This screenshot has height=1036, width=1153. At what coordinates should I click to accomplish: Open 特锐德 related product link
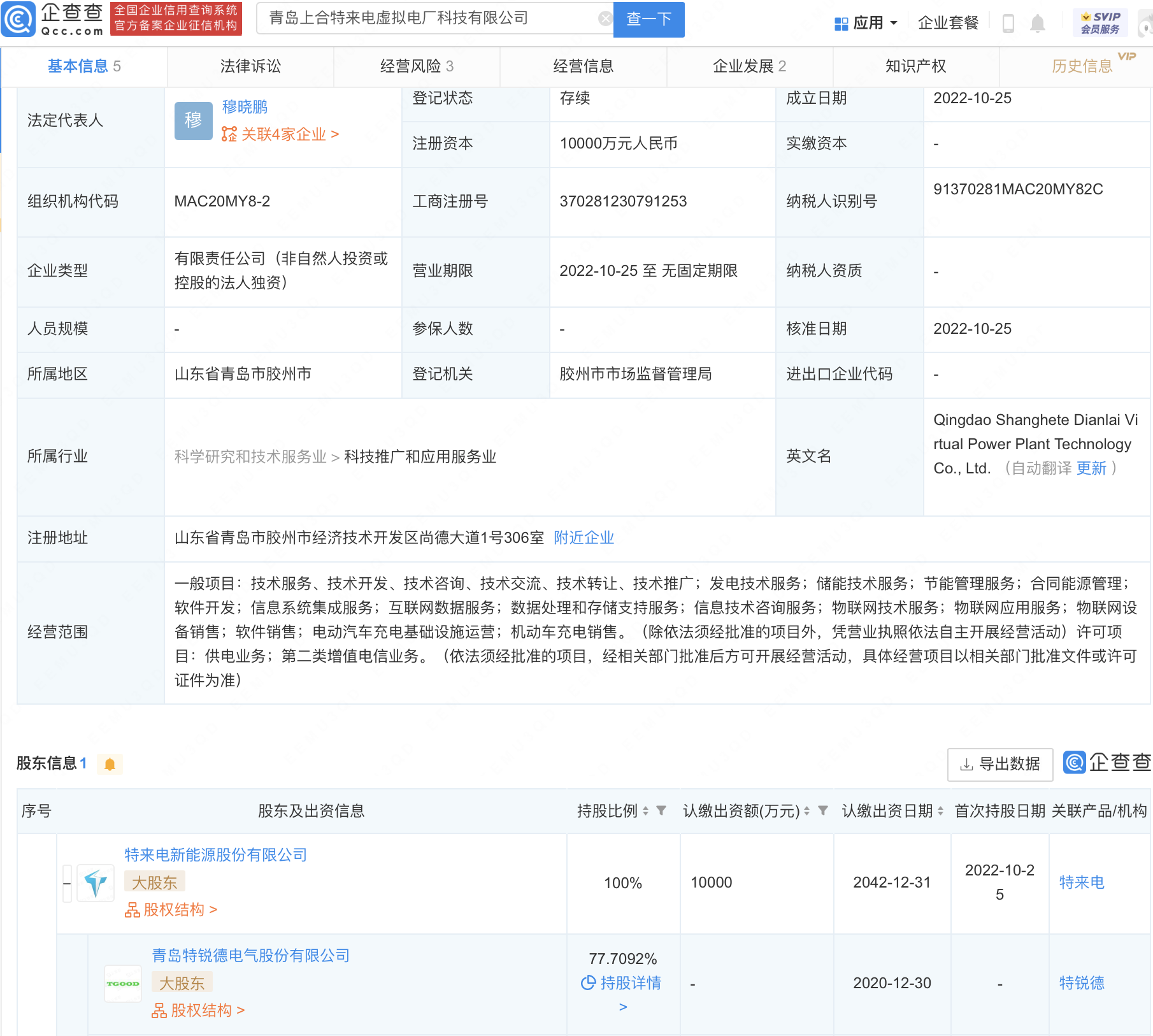tap(1082, 983)
